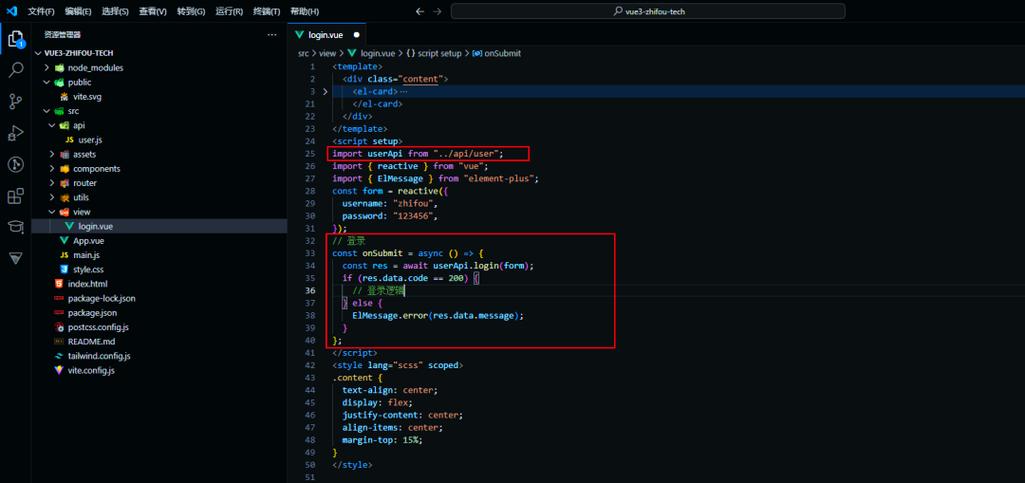
Task: Expand the router folder
Action: pos(52,183)
